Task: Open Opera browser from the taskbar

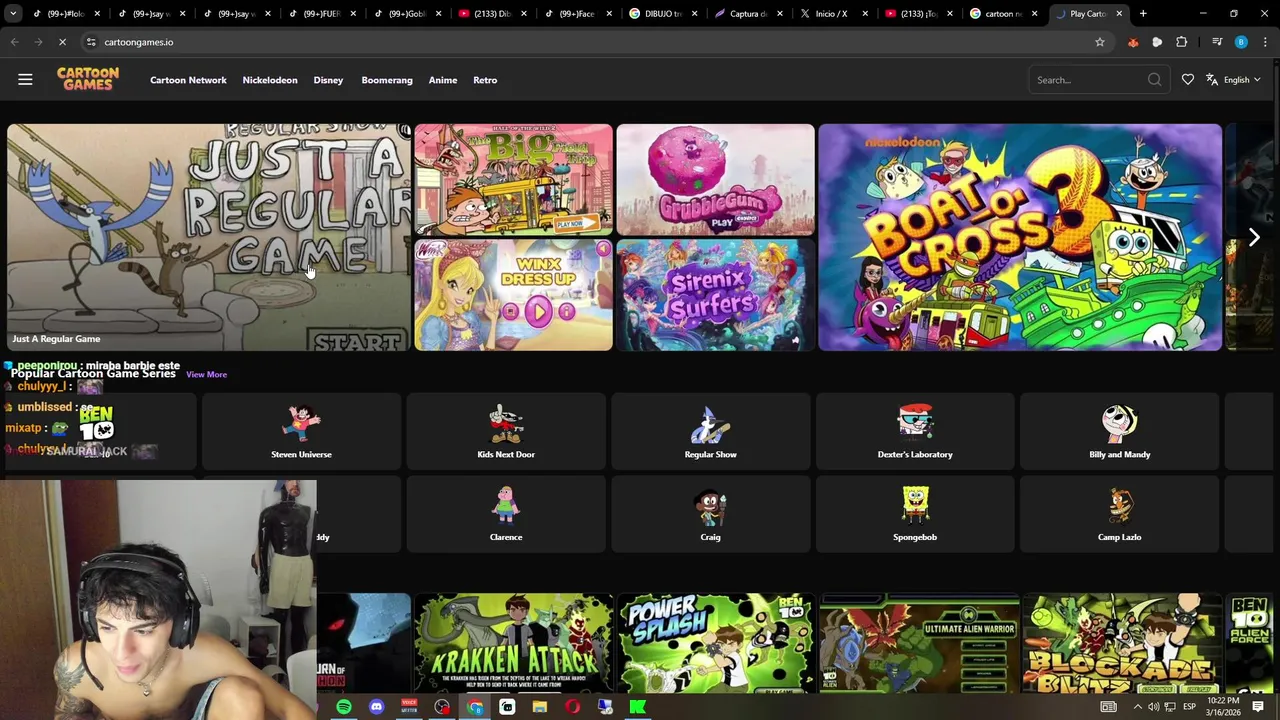Action: pos(573,707)
